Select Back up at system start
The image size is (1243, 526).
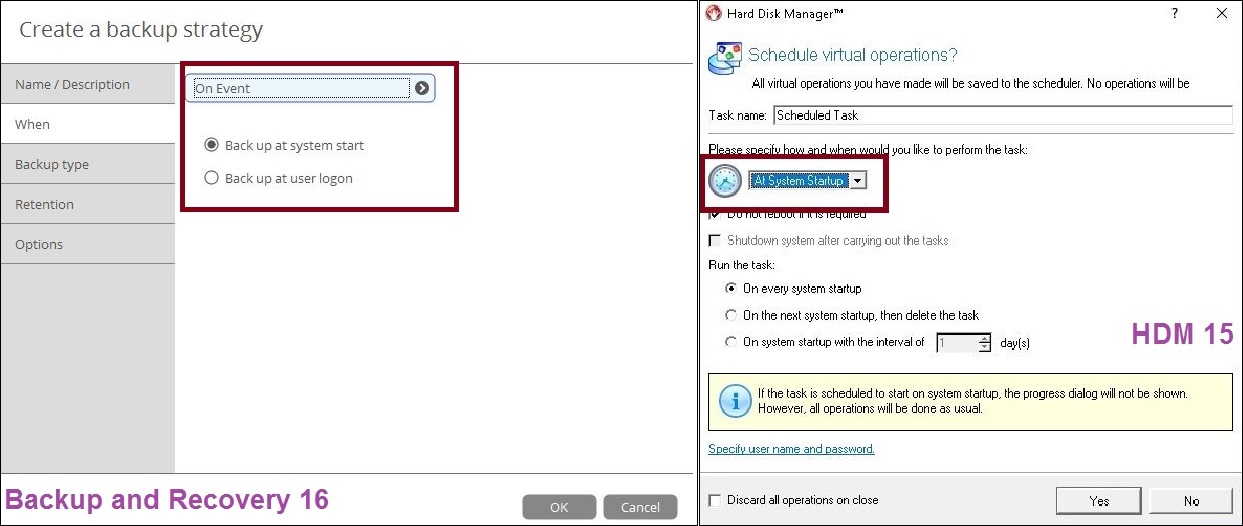coord(283,145)
